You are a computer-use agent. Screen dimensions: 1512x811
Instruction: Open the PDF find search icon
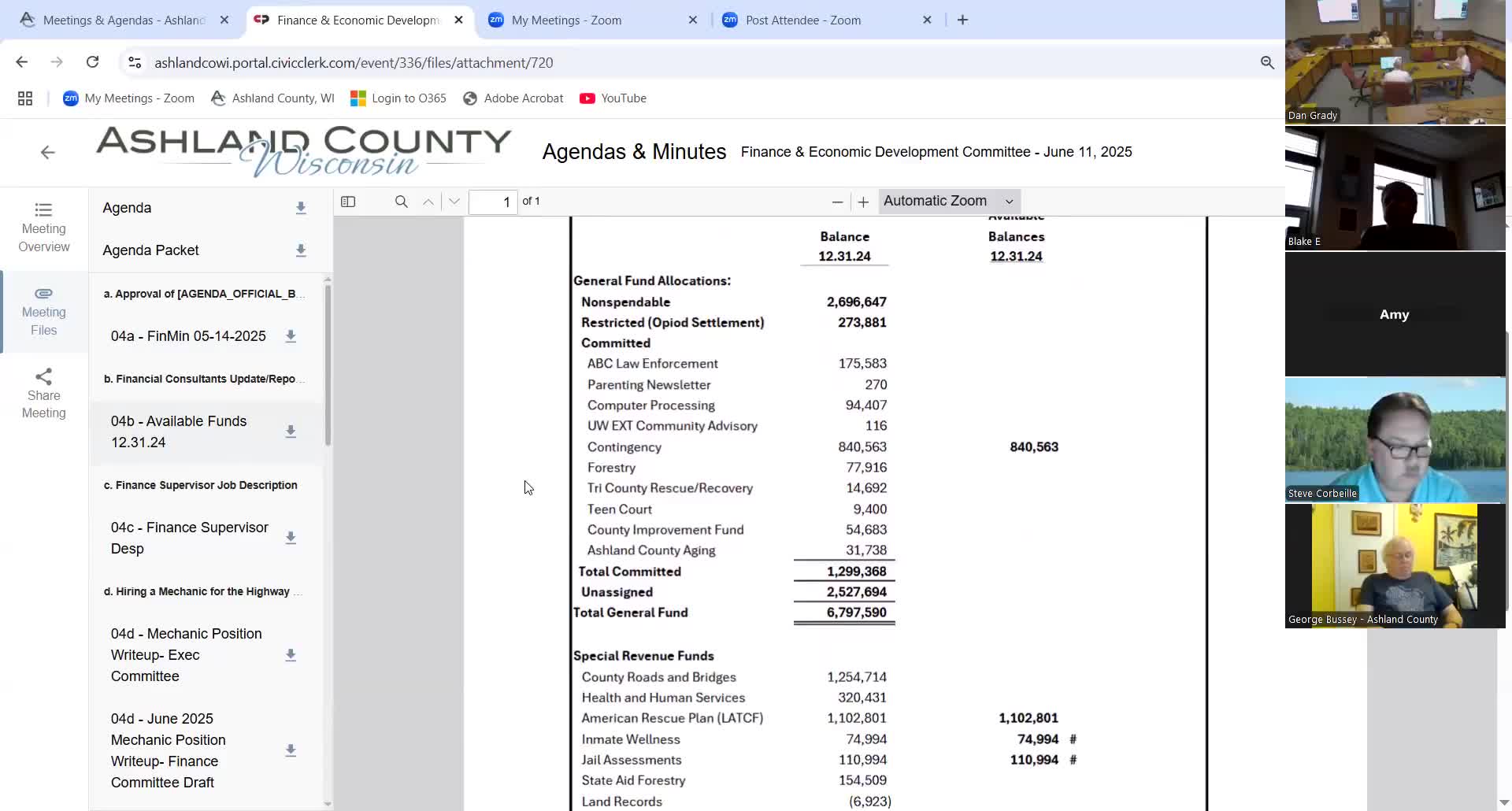[x=401, y=202]
